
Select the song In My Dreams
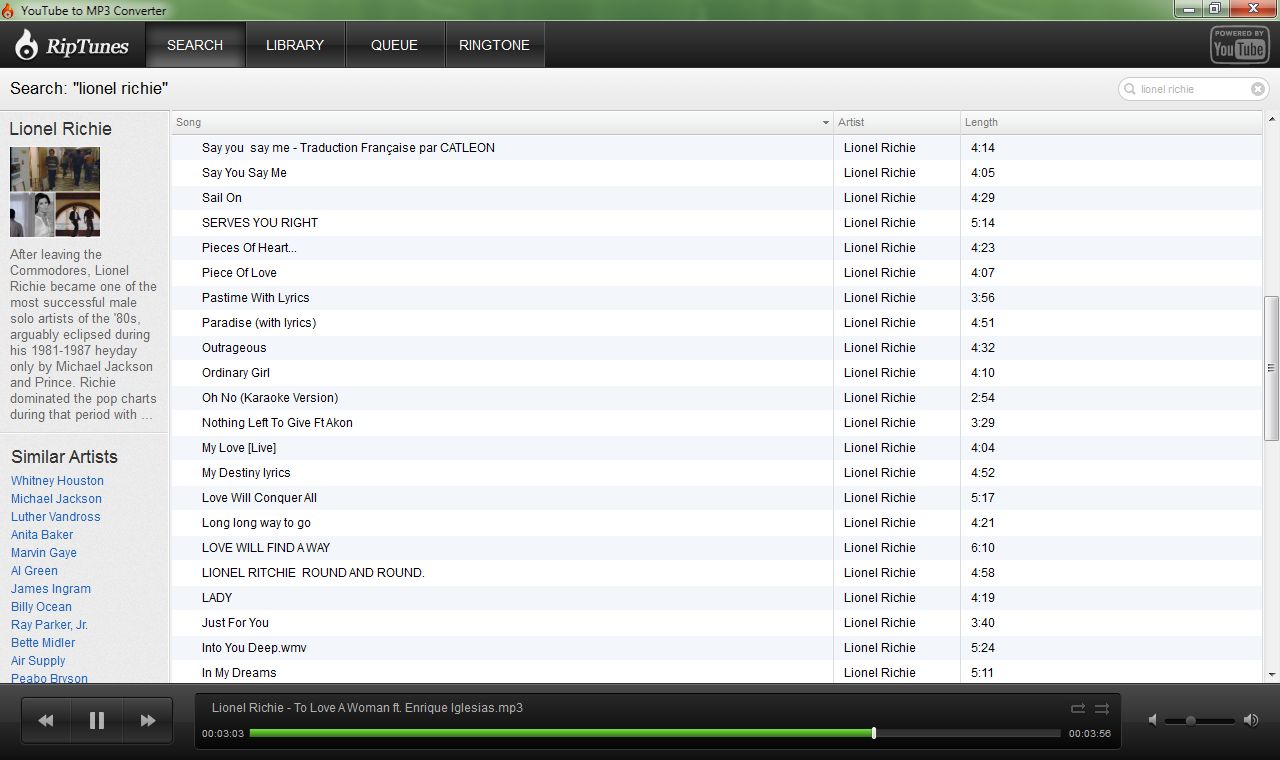[239, 673]
